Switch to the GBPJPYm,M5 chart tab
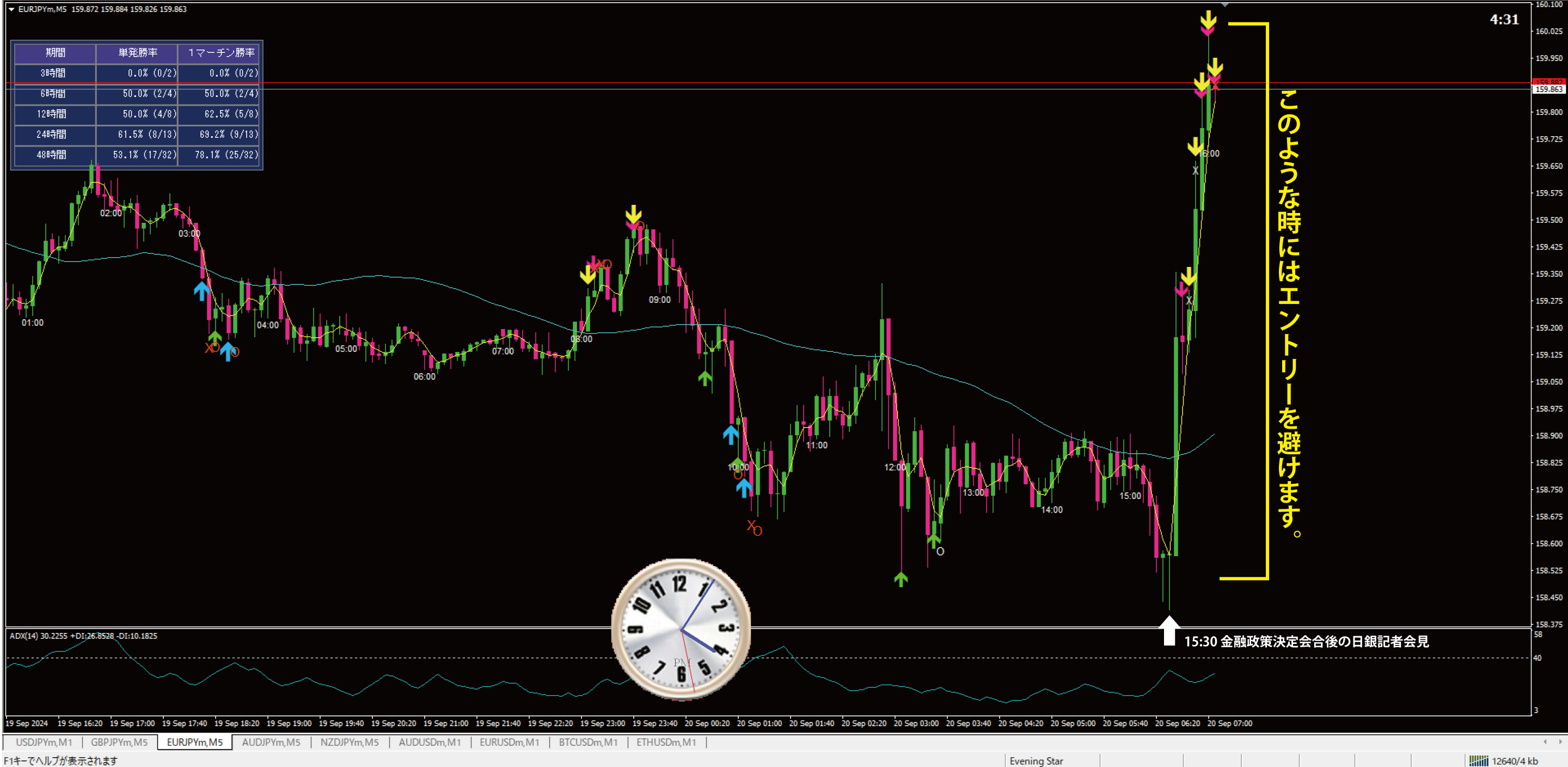 coord(119,742)
